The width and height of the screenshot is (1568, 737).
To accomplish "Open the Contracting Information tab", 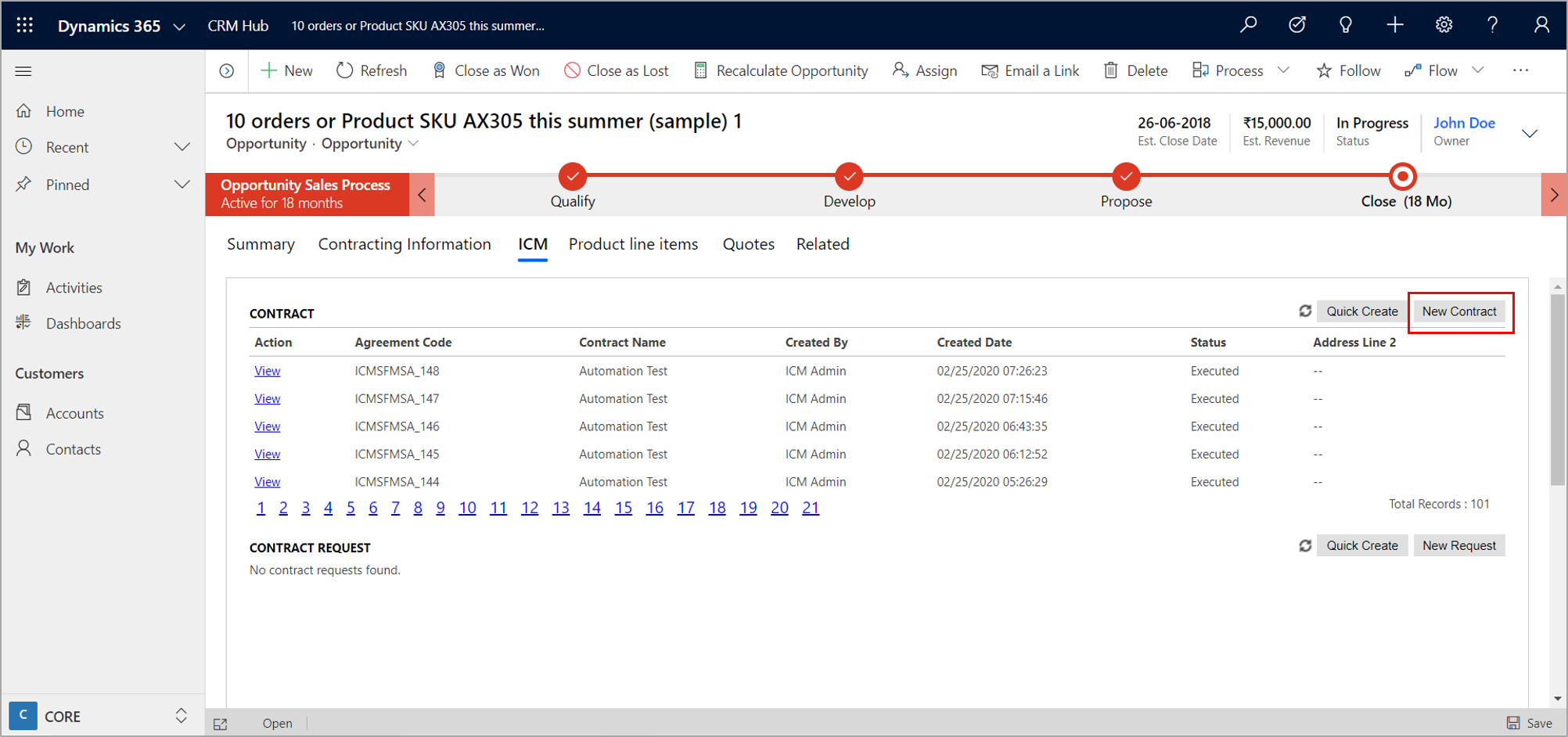I will pyautogui.click(x=405, y=244).
